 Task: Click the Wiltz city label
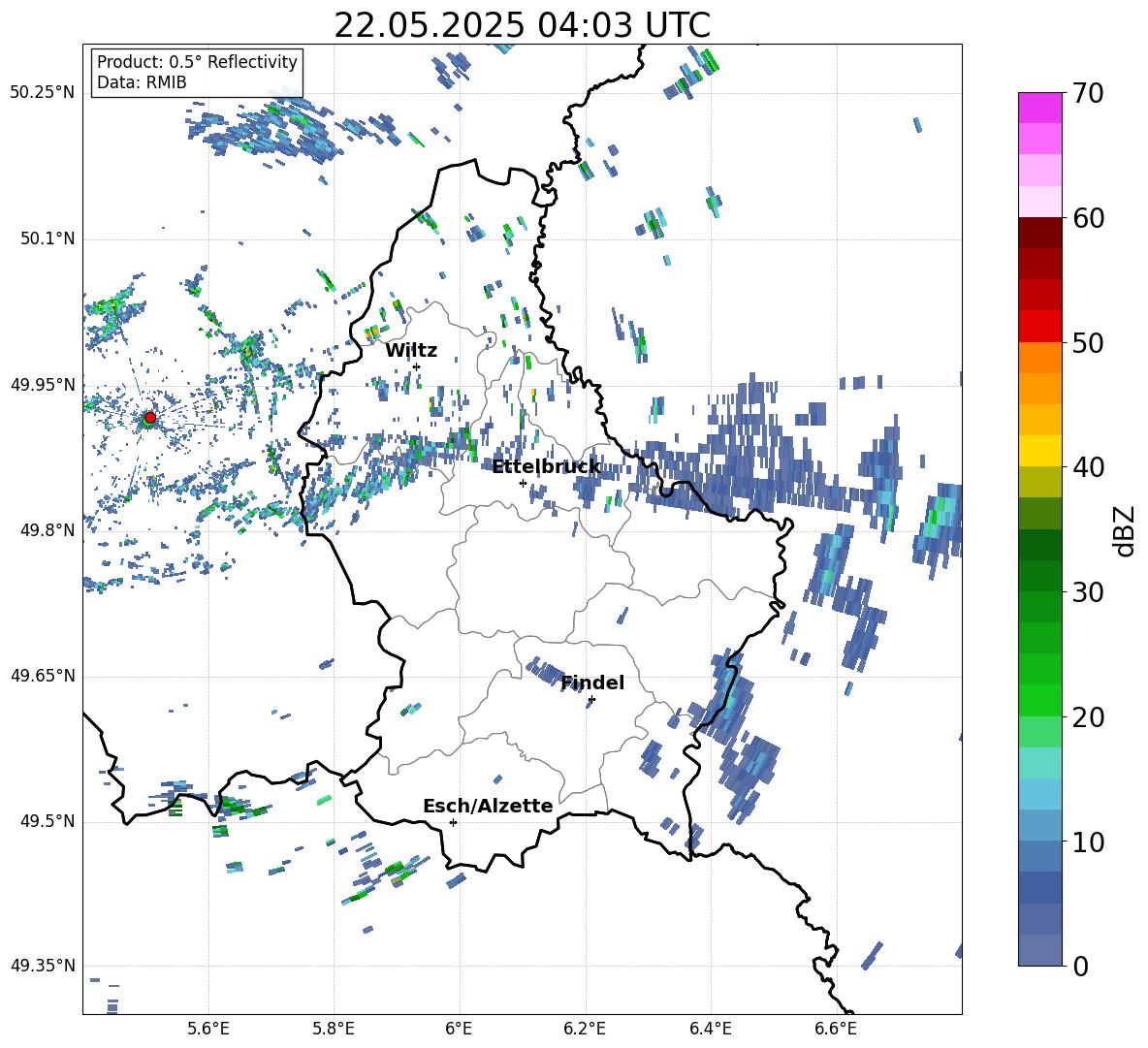click(411, 351)
